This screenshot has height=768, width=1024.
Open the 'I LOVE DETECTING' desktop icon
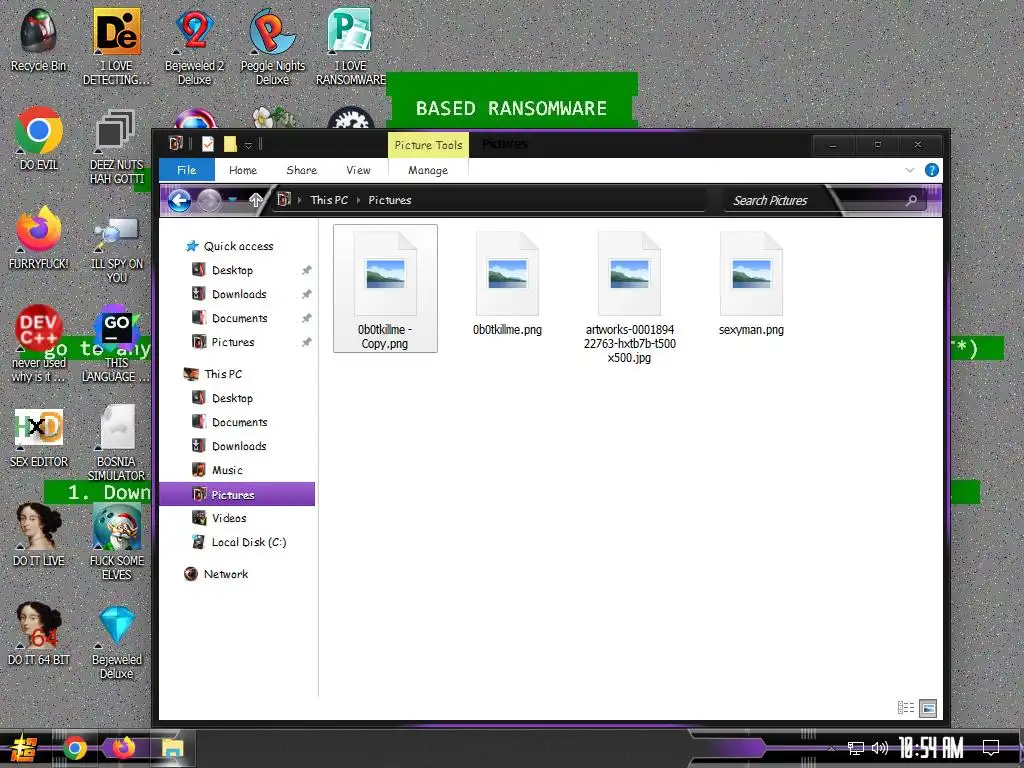click(x=116, y=46)
